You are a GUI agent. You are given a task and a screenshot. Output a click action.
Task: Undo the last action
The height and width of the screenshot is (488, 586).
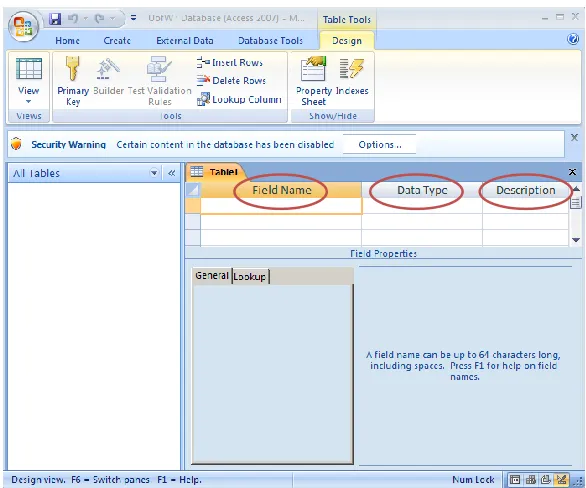(x=73, y=18)
